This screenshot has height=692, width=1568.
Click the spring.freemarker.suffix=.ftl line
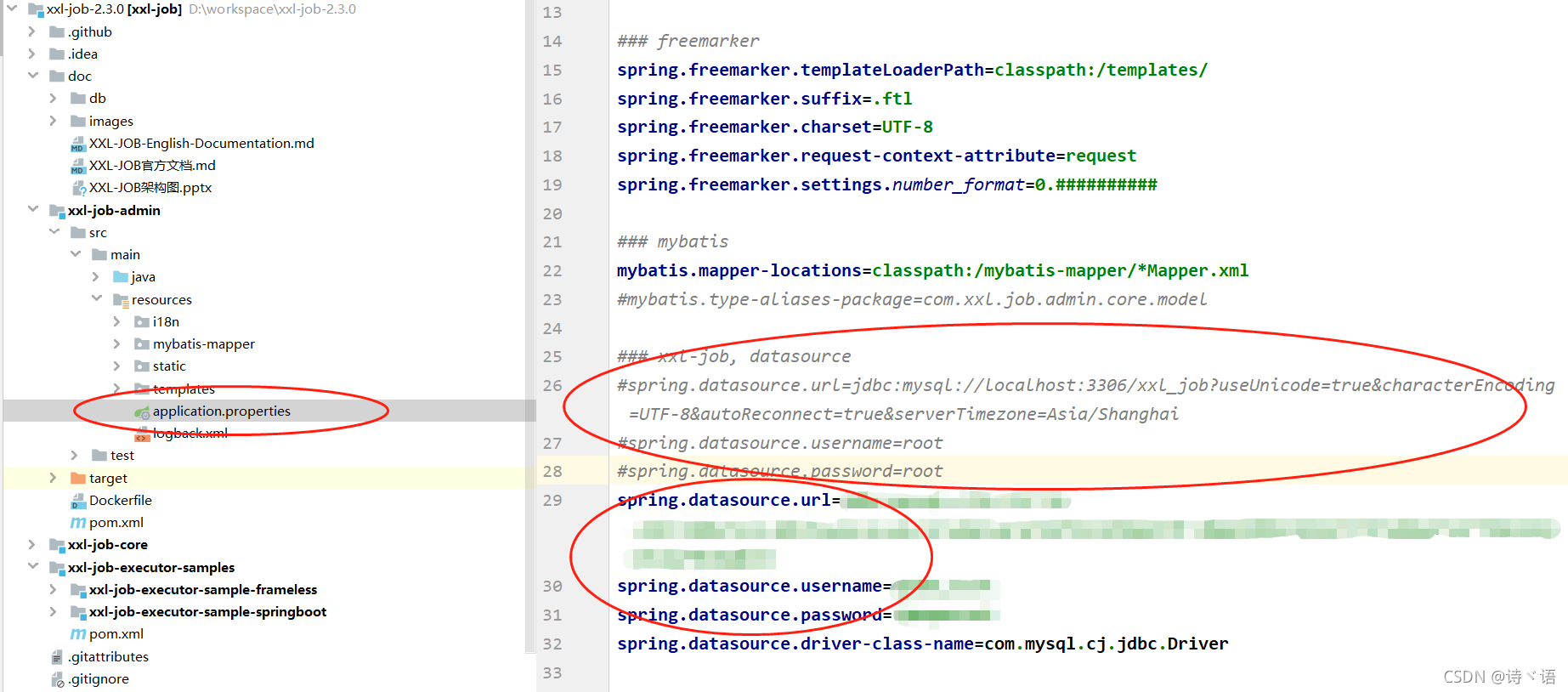pyautogui.click(x=764, y=99)
